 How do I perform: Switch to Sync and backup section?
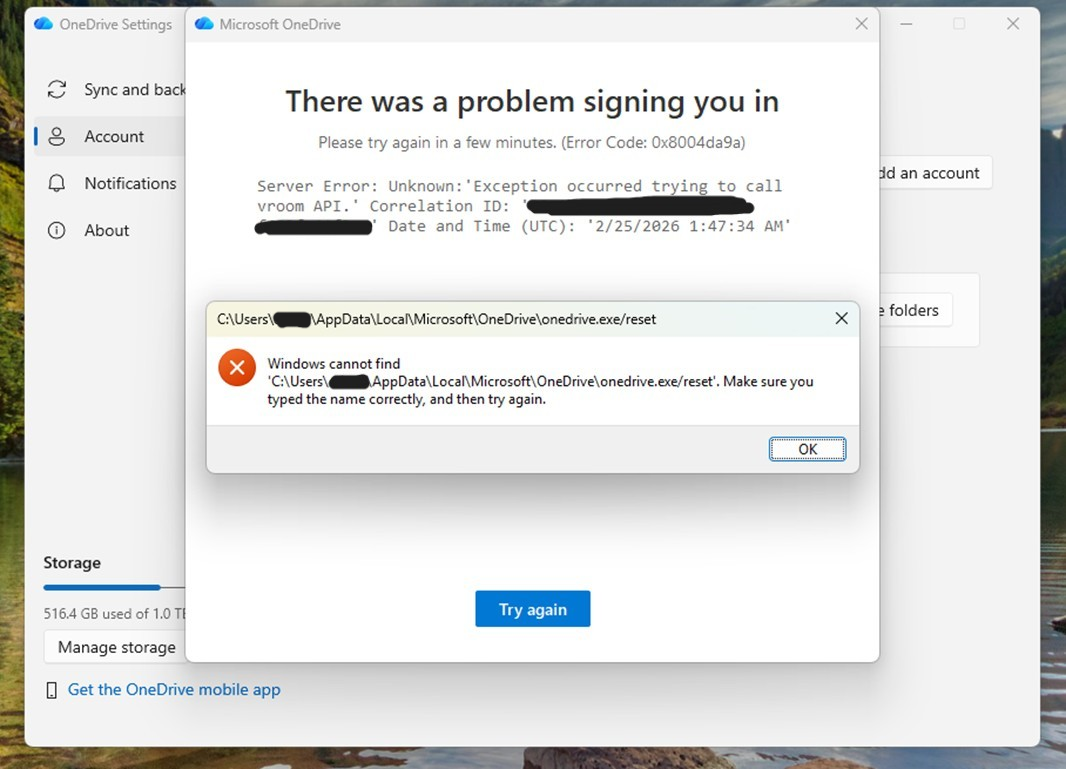(x=135, y=89)
